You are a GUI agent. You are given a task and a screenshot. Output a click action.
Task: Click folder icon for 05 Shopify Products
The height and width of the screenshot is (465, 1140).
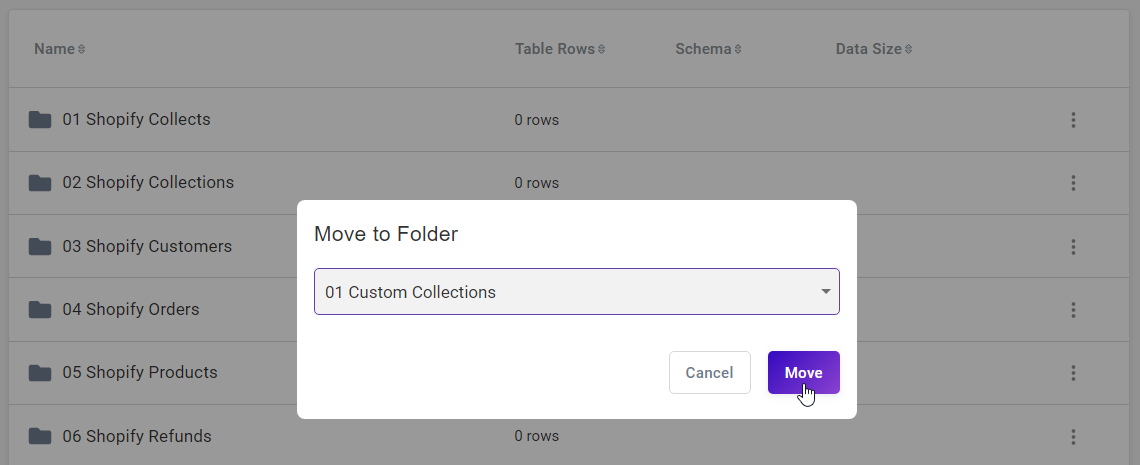(x=40, y=373)
